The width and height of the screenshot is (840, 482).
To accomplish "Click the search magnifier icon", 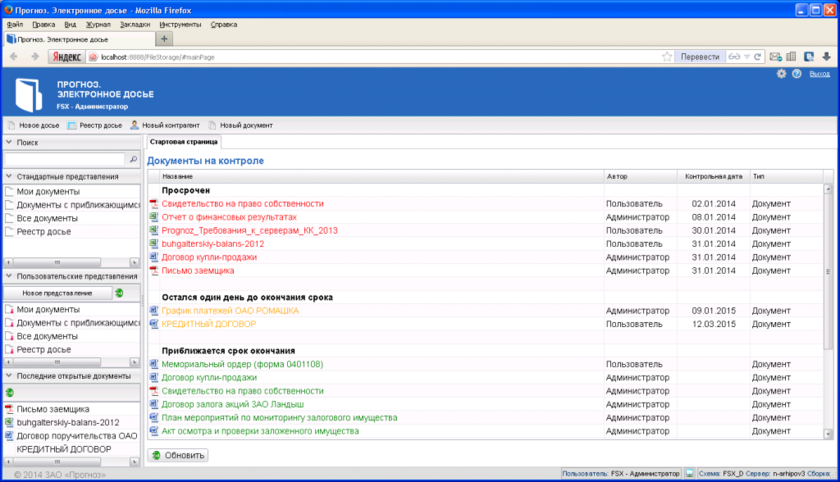I will 133,159.
